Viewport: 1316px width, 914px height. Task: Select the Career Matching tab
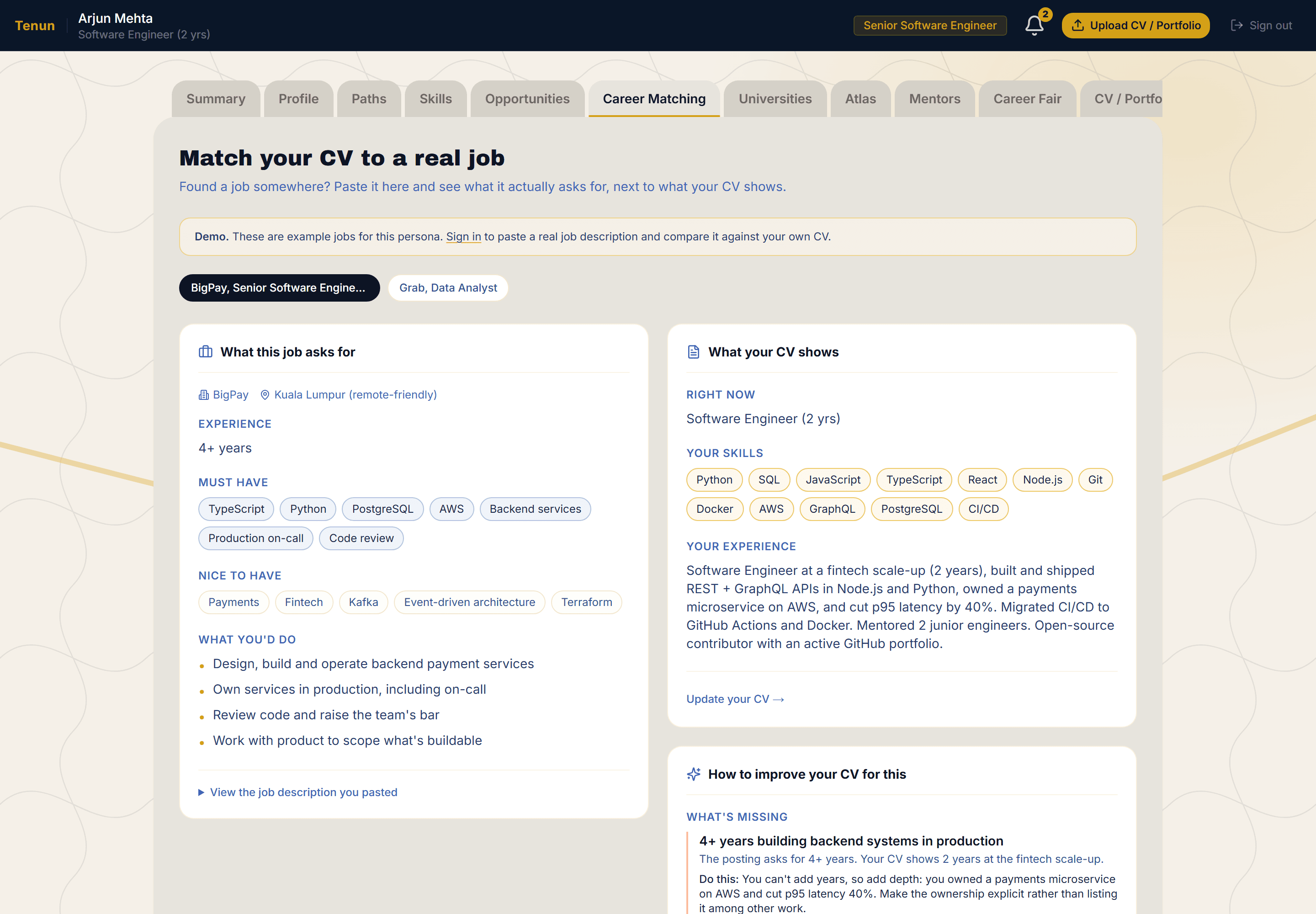point(654,99)
